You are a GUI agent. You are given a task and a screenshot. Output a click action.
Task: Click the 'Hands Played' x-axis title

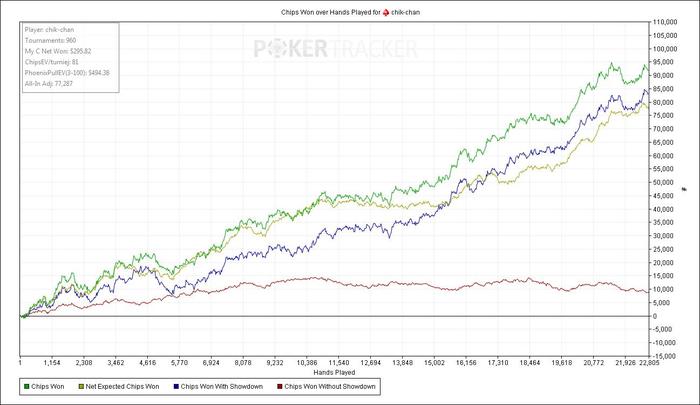(x=334, y=372)
